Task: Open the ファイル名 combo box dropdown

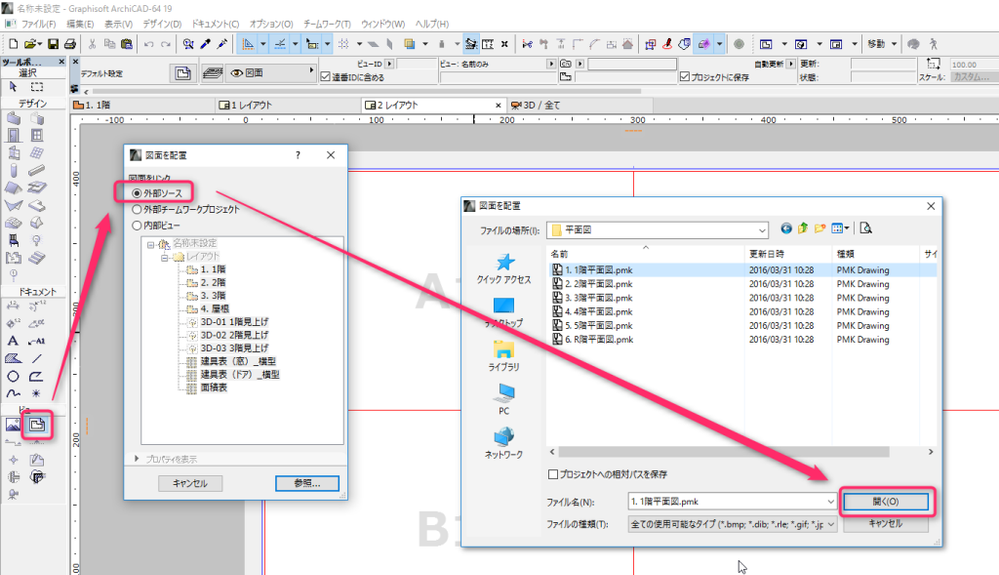Action: point(830,502)
